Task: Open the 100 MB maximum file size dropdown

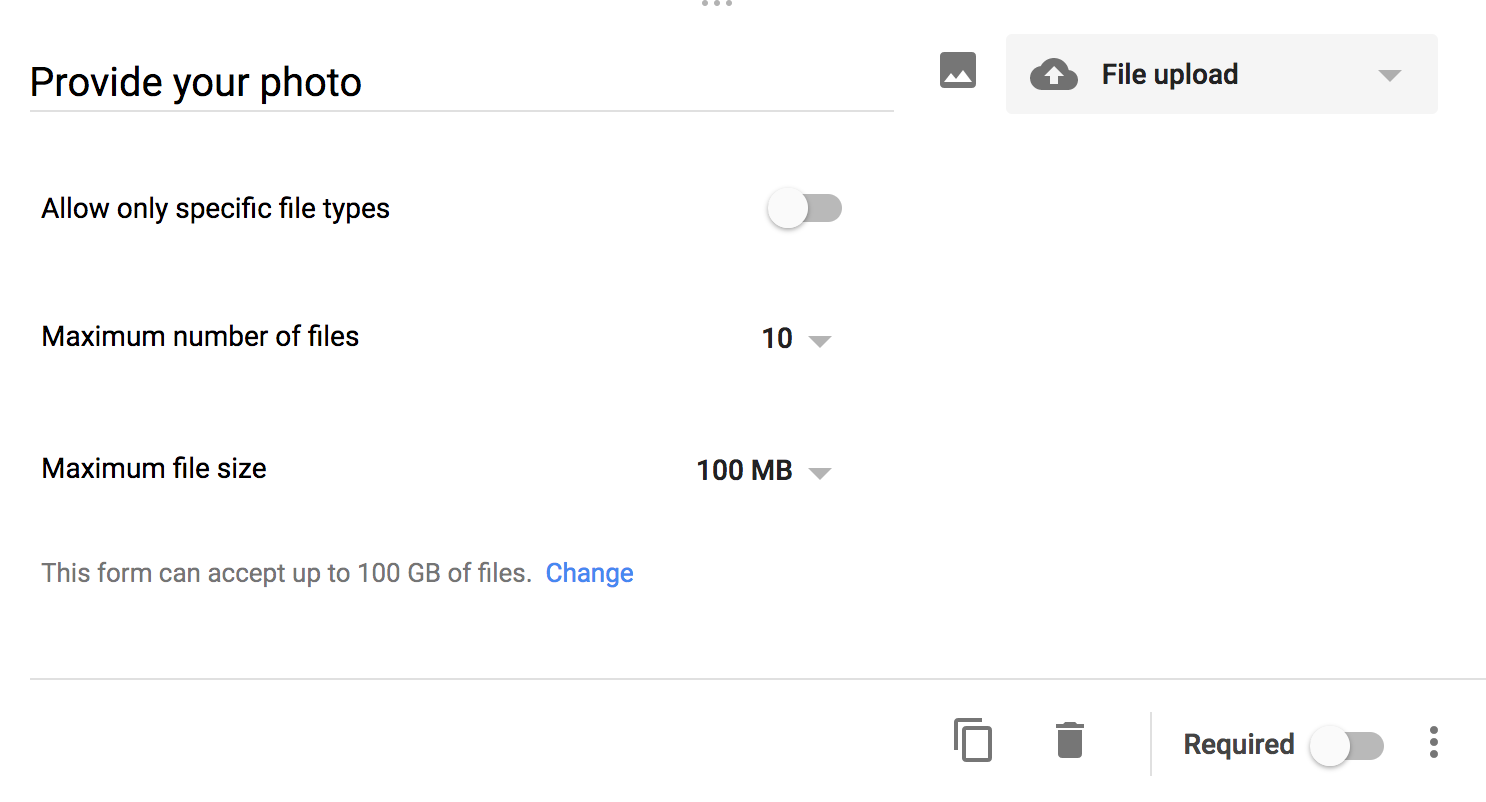Action: 763,470
